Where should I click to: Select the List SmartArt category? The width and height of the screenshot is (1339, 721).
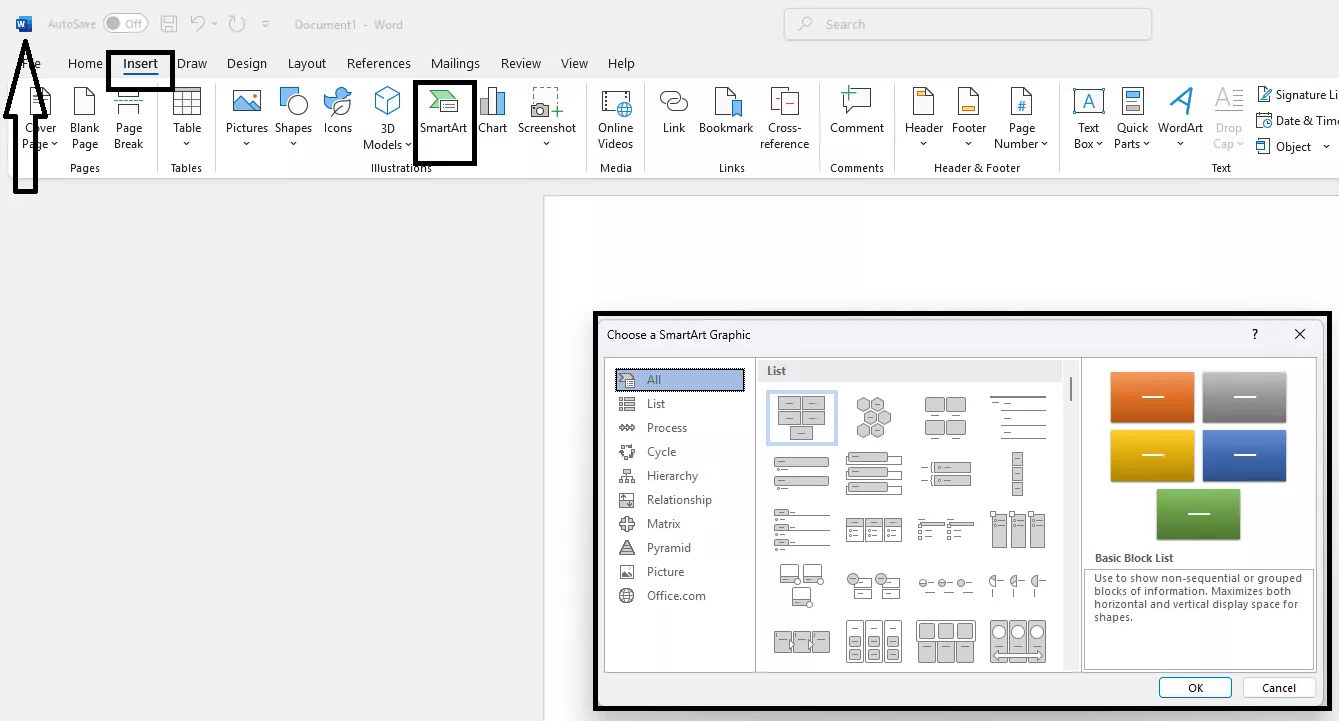pyautogui.click(x=680, y=404)
